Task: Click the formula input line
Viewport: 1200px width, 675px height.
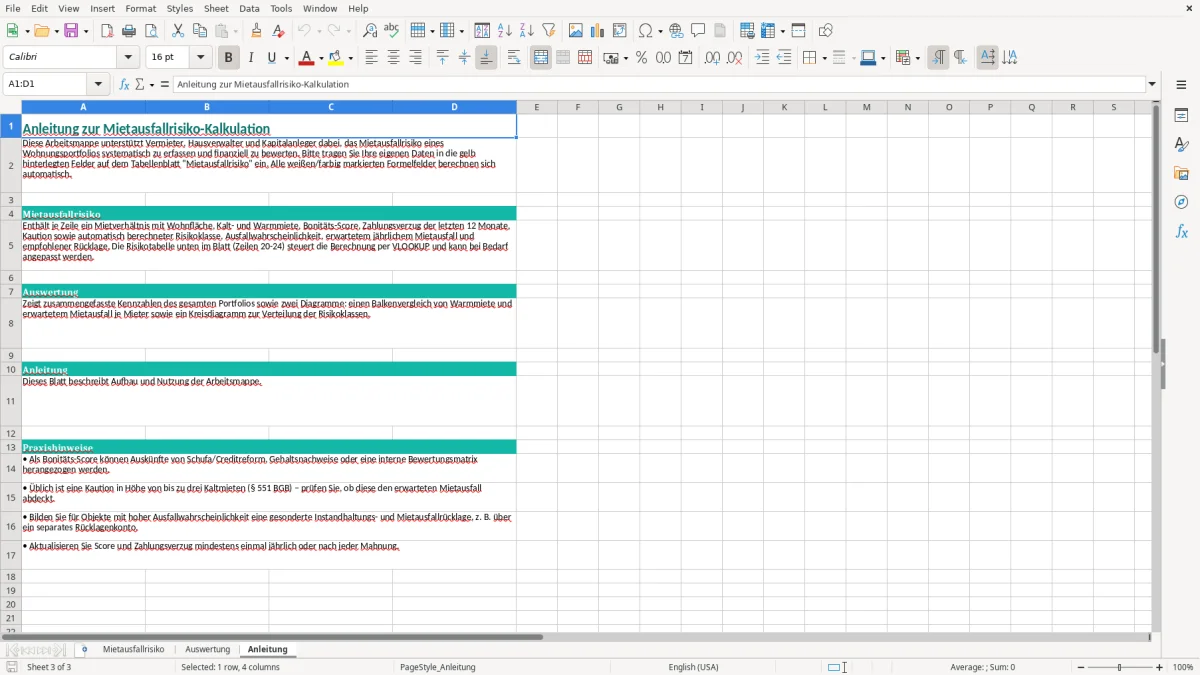Action: 659,85
